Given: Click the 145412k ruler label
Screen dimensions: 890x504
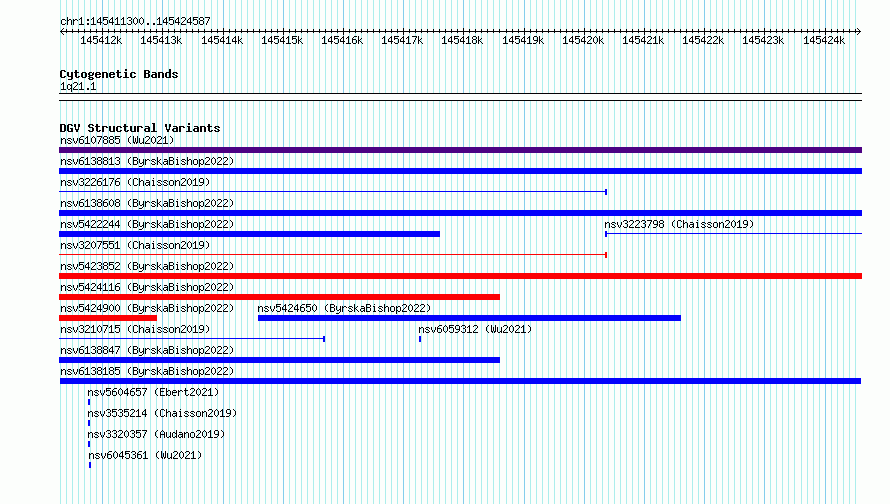Looking at the screenshot, I should tap(101, 40).
